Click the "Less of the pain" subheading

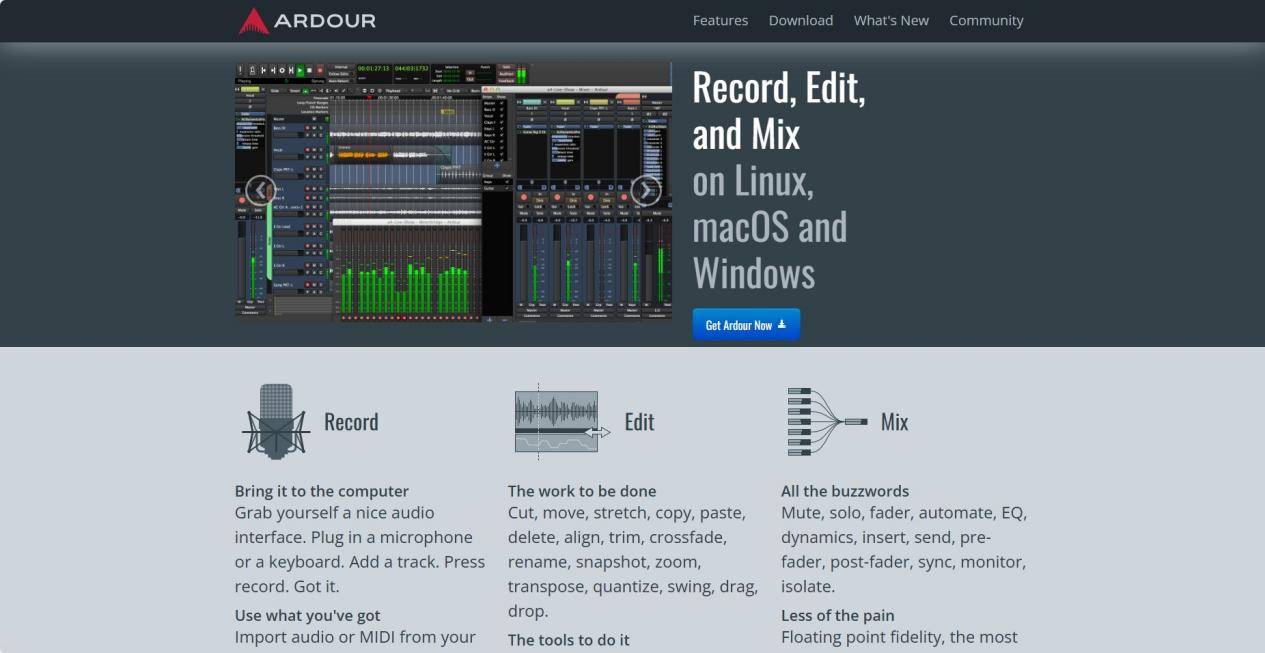tap(838, 615)
